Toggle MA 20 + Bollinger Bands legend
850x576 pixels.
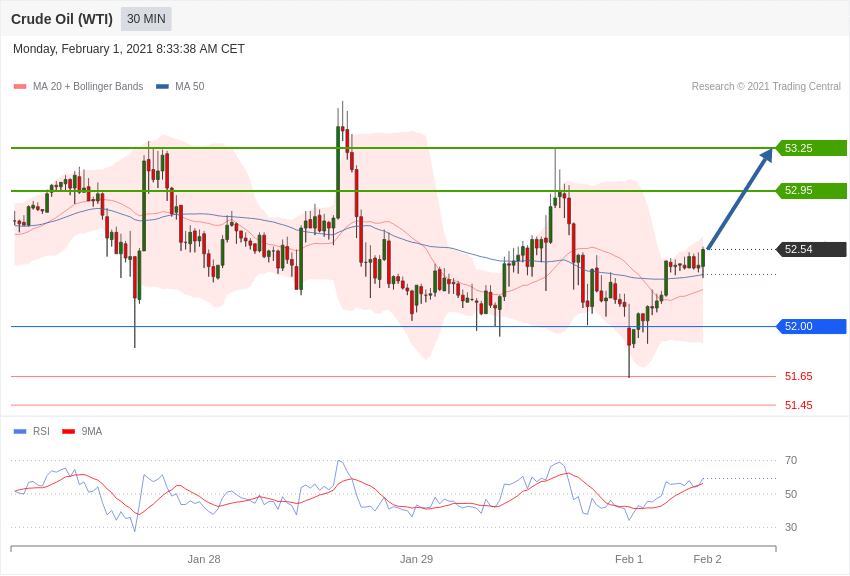pos(79,86)
